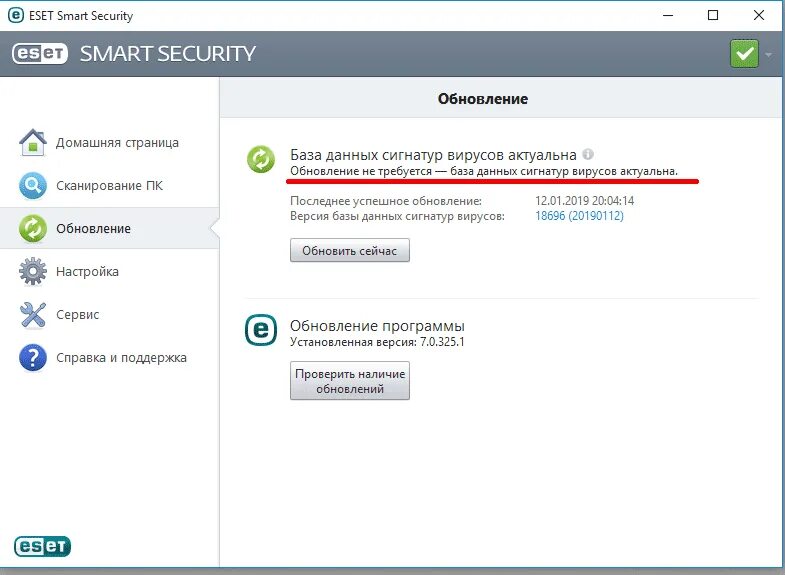Click the green virus database update icon

coord(261,159)
